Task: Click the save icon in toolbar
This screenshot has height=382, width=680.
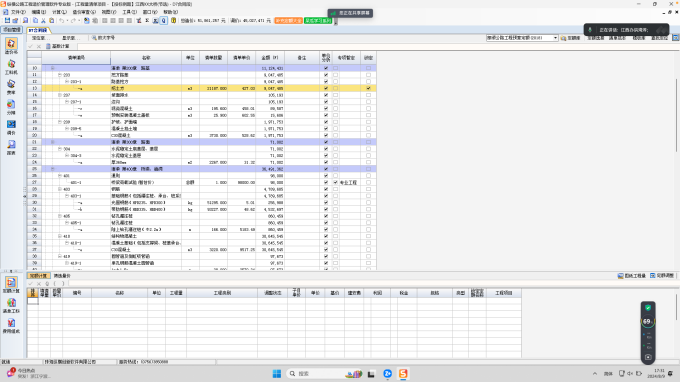Action: 7,20
